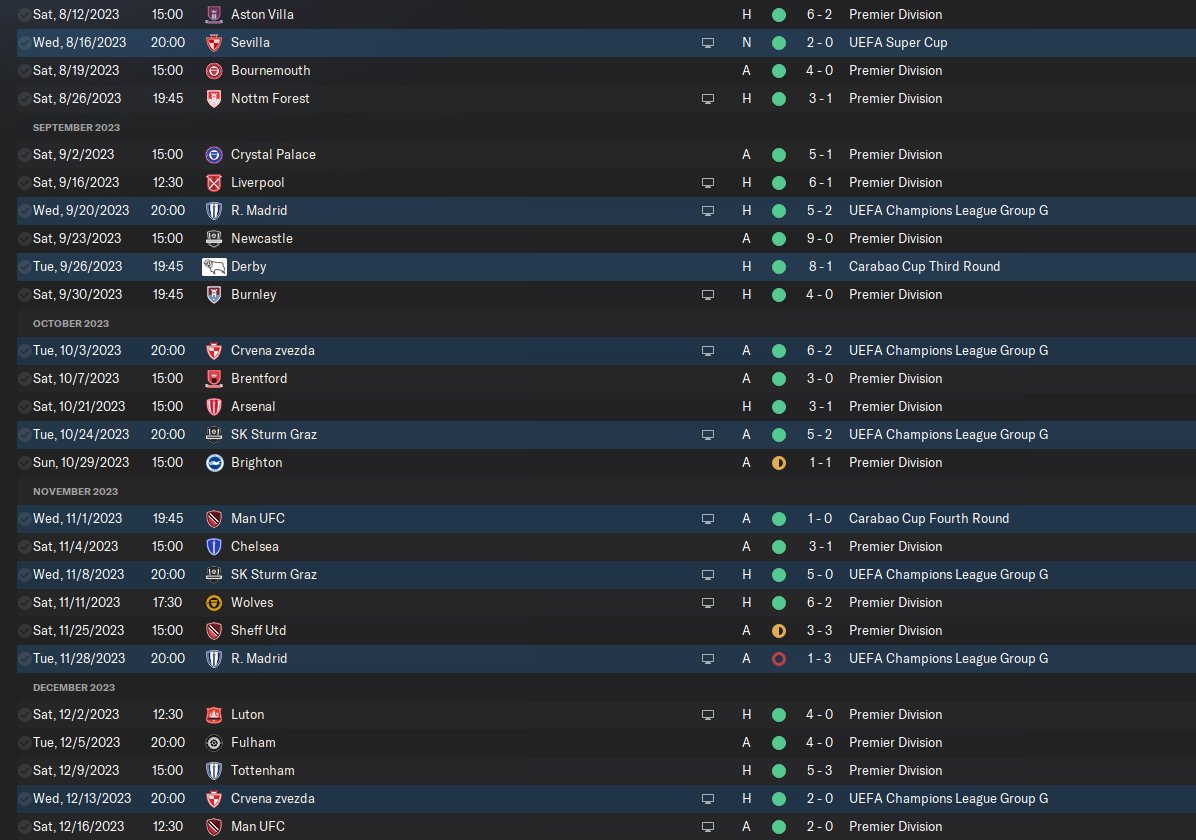Toggle the checkmark beside Sat, 9/2/2023
Image resolution: width=1196 pixels, height=840 pixels.
25,155
